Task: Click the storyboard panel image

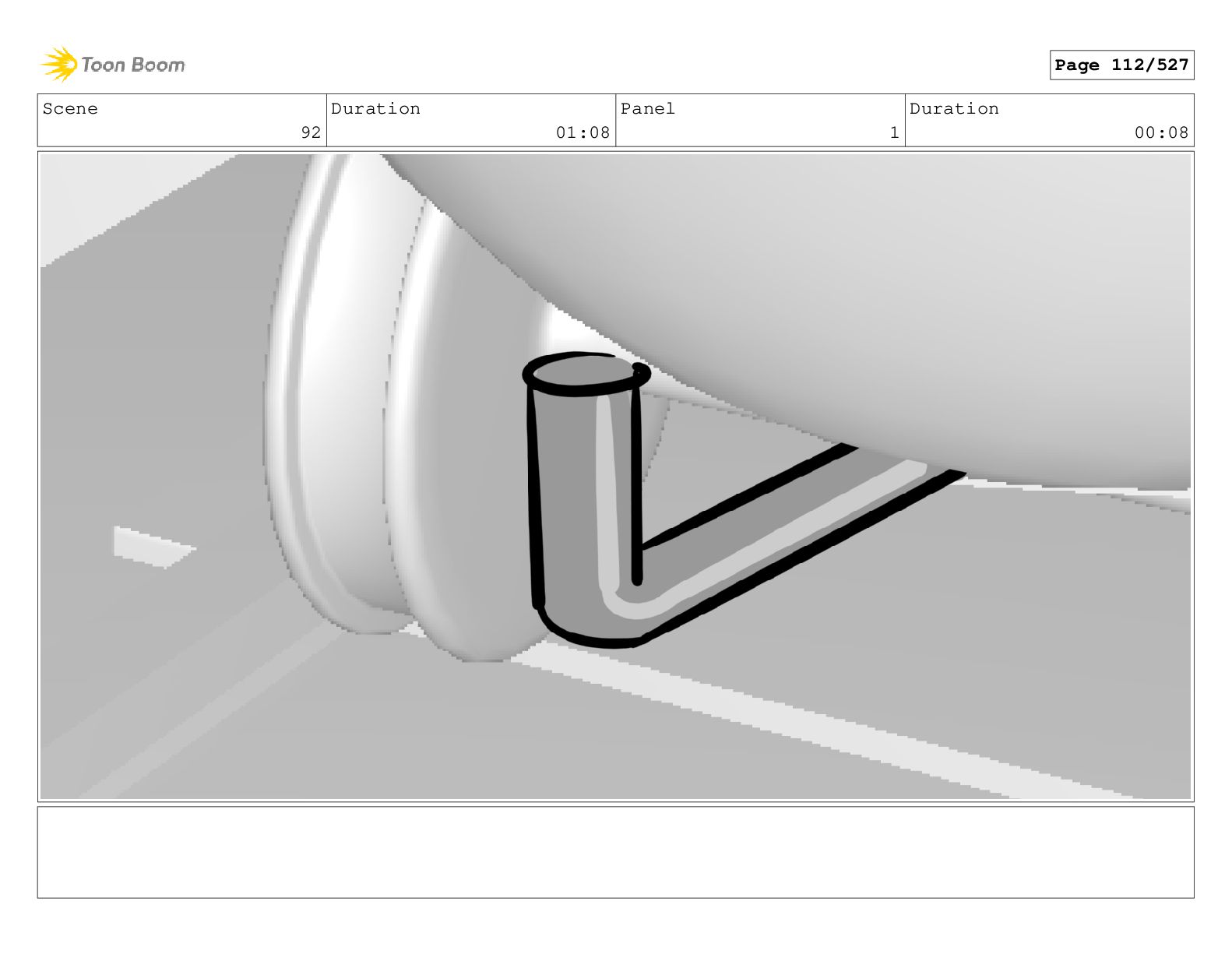Action: tap(615, 477)
